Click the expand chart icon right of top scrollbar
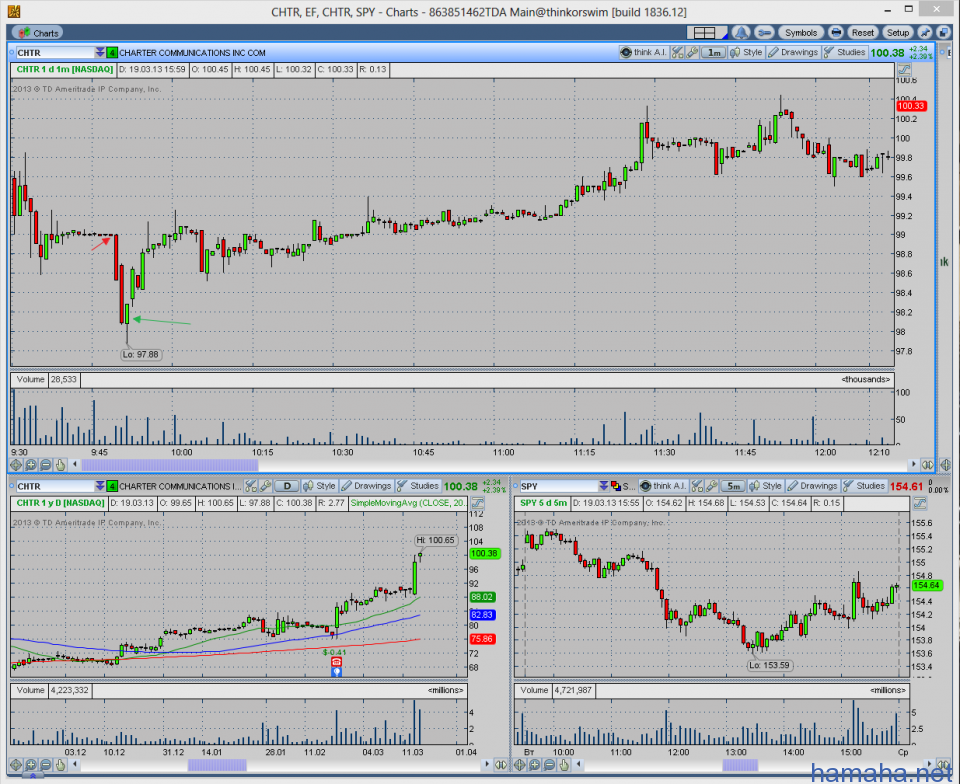This screenshot has height=784, width=960. 928,465
